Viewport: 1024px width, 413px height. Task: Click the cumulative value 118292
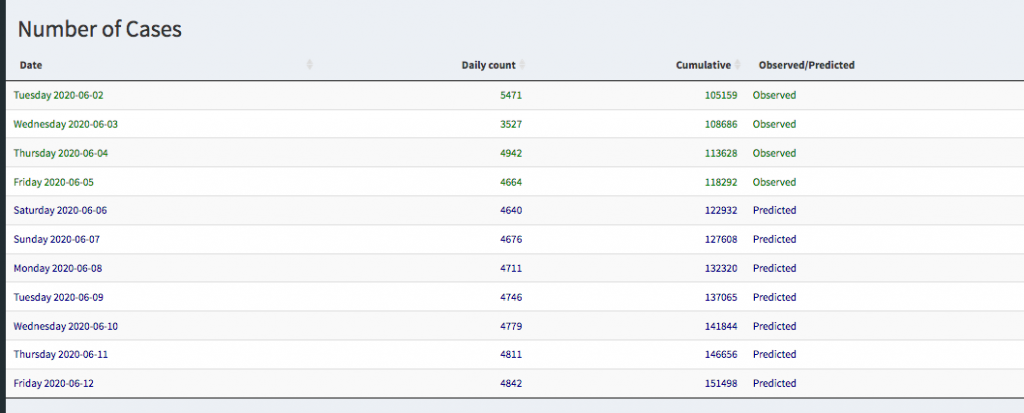(x=719, y=182)
